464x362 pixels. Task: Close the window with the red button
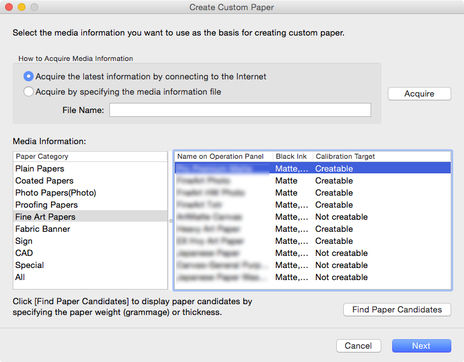[9, 7]
